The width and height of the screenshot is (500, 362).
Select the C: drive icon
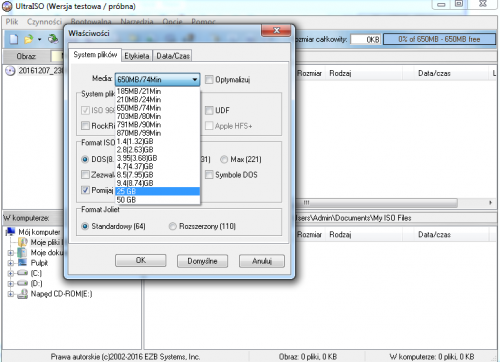point(22,273)
